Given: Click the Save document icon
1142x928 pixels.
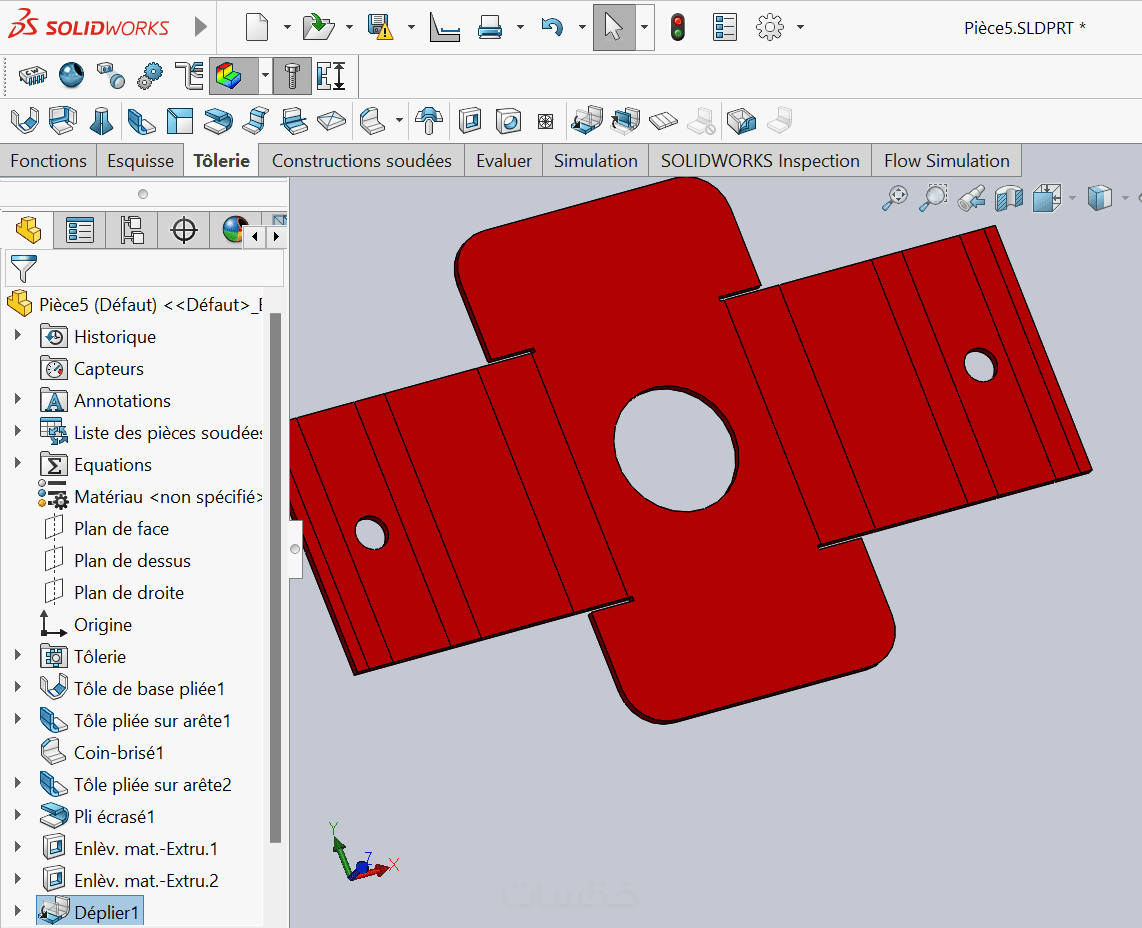Looking at the screenshot, I should point(380,27).
